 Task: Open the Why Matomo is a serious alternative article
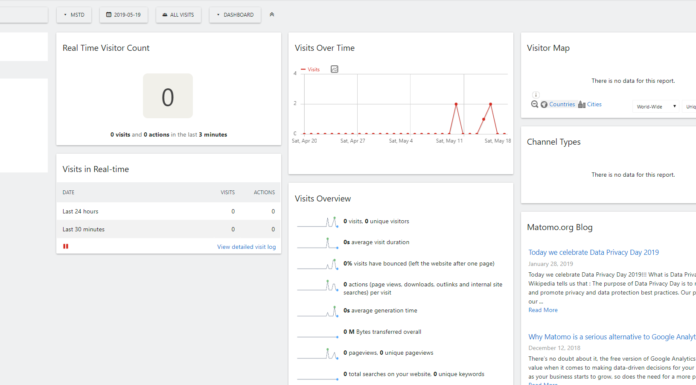click(612, 337)
